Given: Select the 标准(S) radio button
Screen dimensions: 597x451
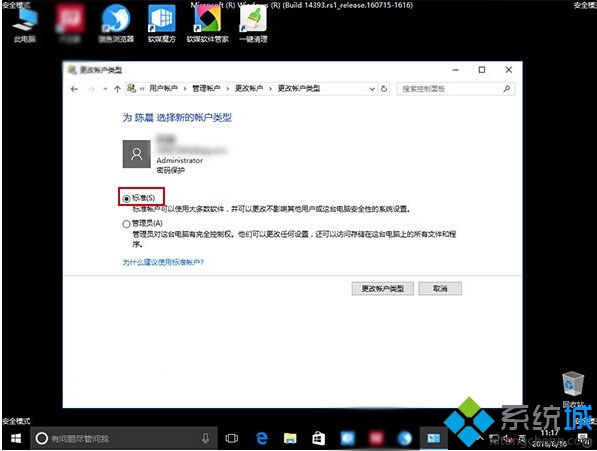Looking at the screenshot, I should pos(126,198).
